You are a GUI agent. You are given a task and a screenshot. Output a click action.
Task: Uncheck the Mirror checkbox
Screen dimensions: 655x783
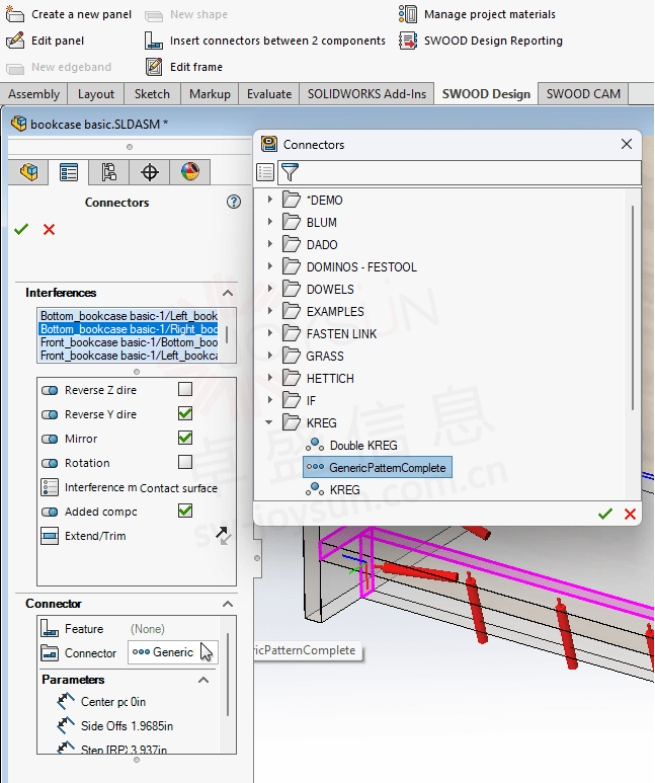[x=185, y=437]
